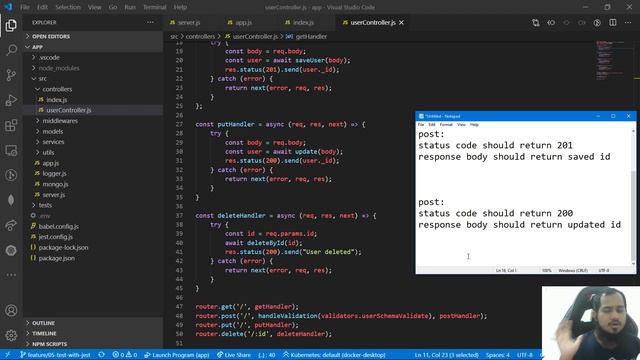Expand the services folder
Screen dimensions: 640x360
tap(93, 142)
